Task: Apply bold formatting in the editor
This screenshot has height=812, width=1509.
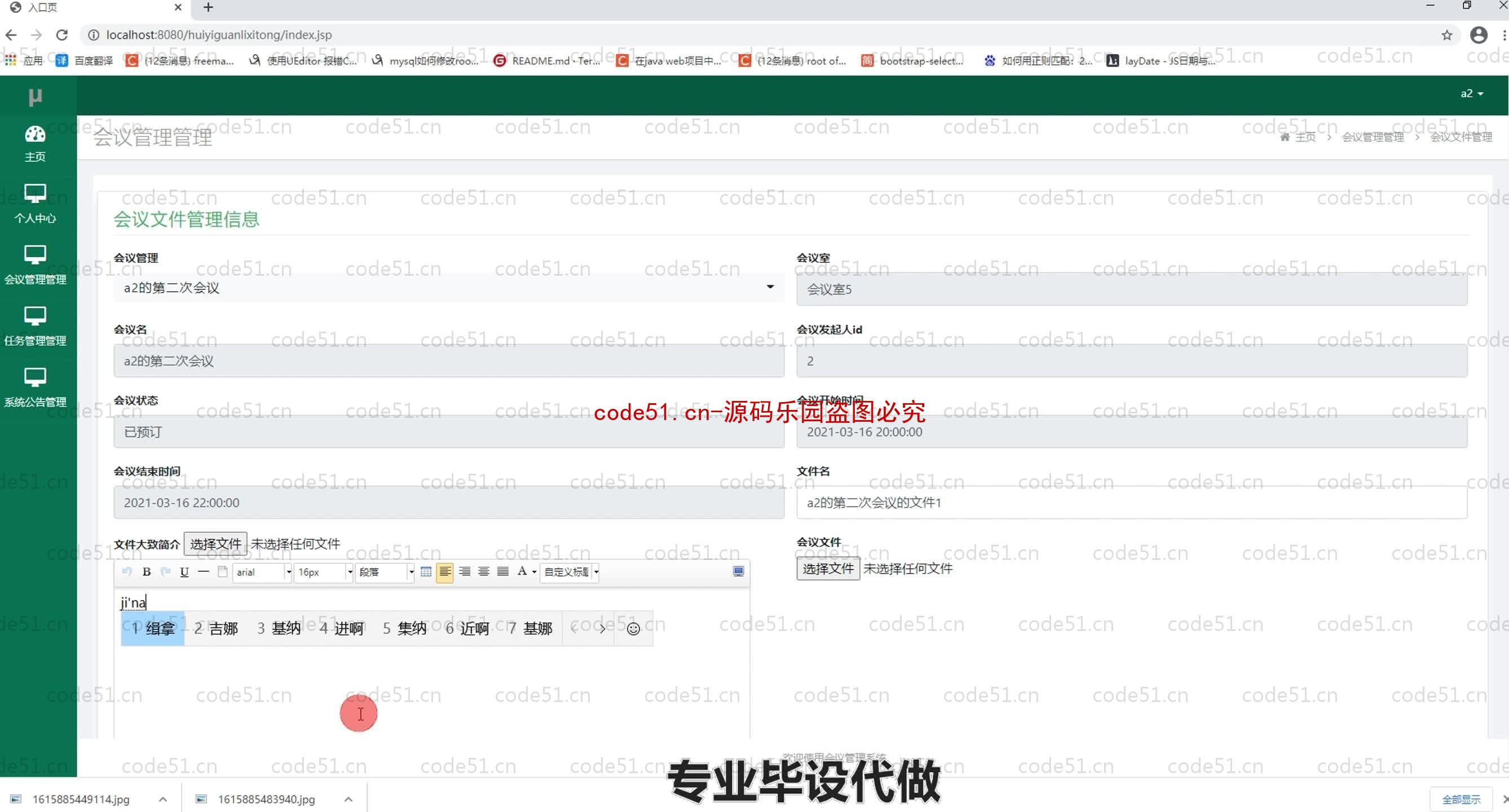Action: 147,572
